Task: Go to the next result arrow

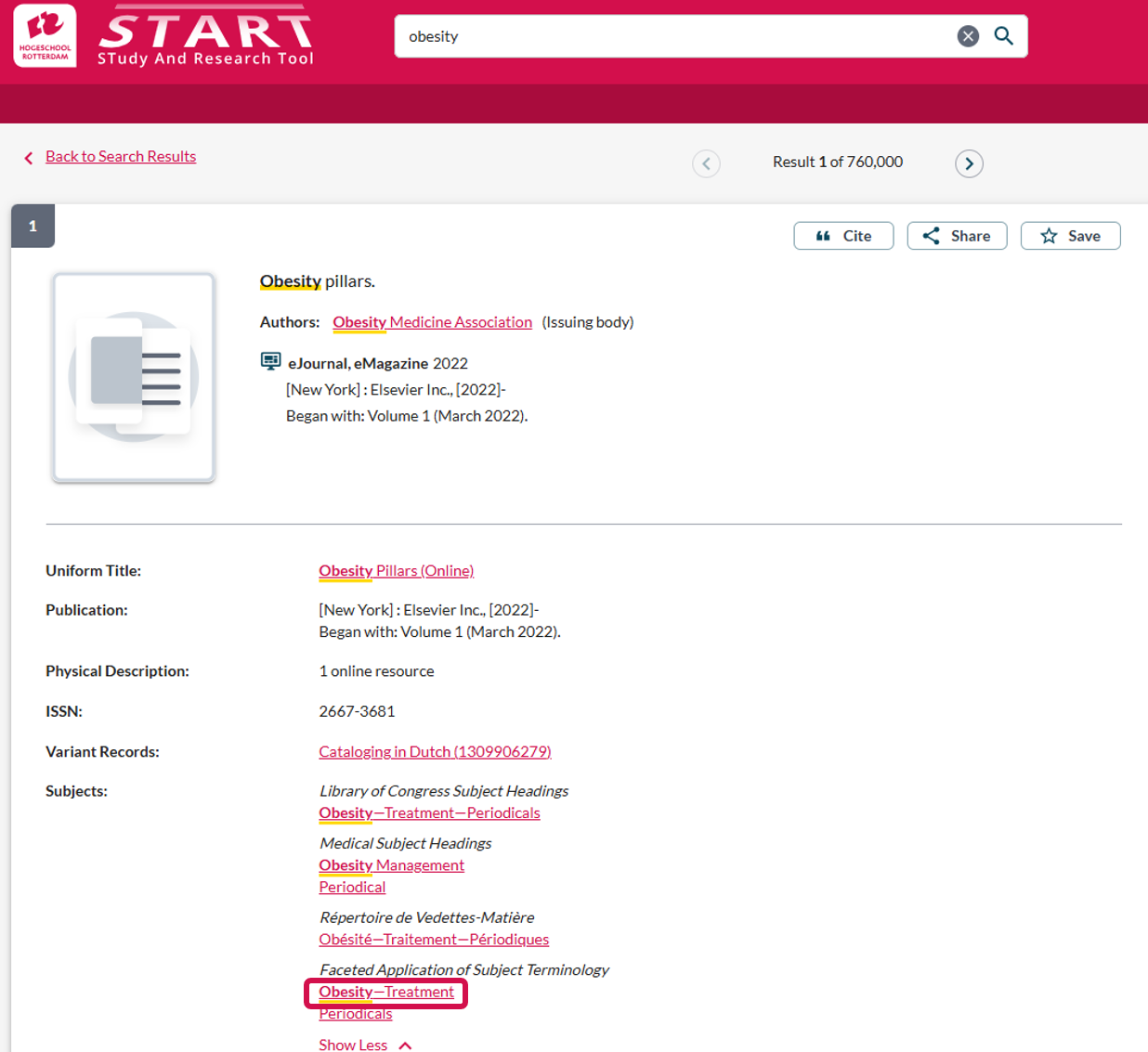Action: [969, 163]
